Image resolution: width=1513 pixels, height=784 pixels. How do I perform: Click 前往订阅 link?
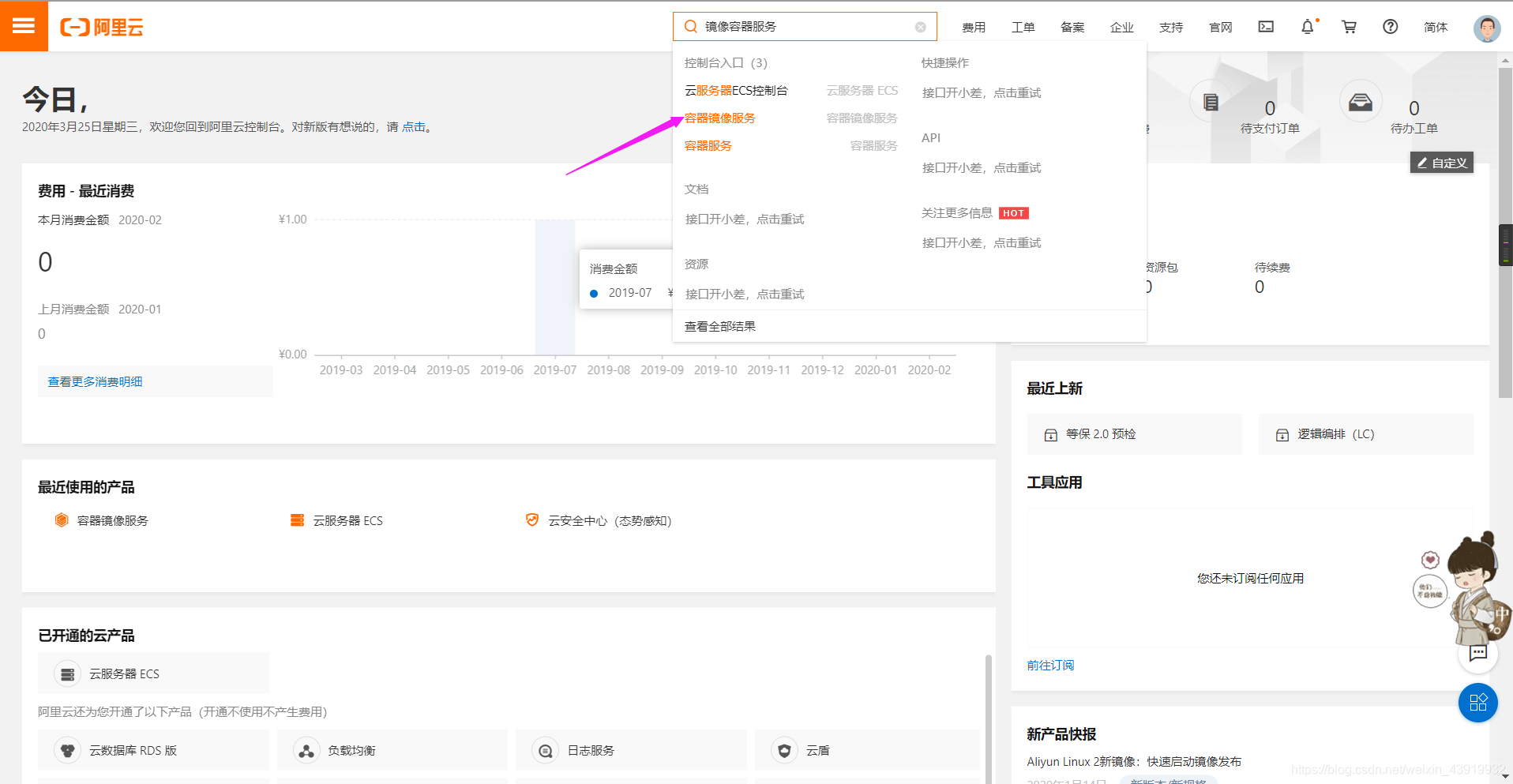click(x=1050, y=666)
